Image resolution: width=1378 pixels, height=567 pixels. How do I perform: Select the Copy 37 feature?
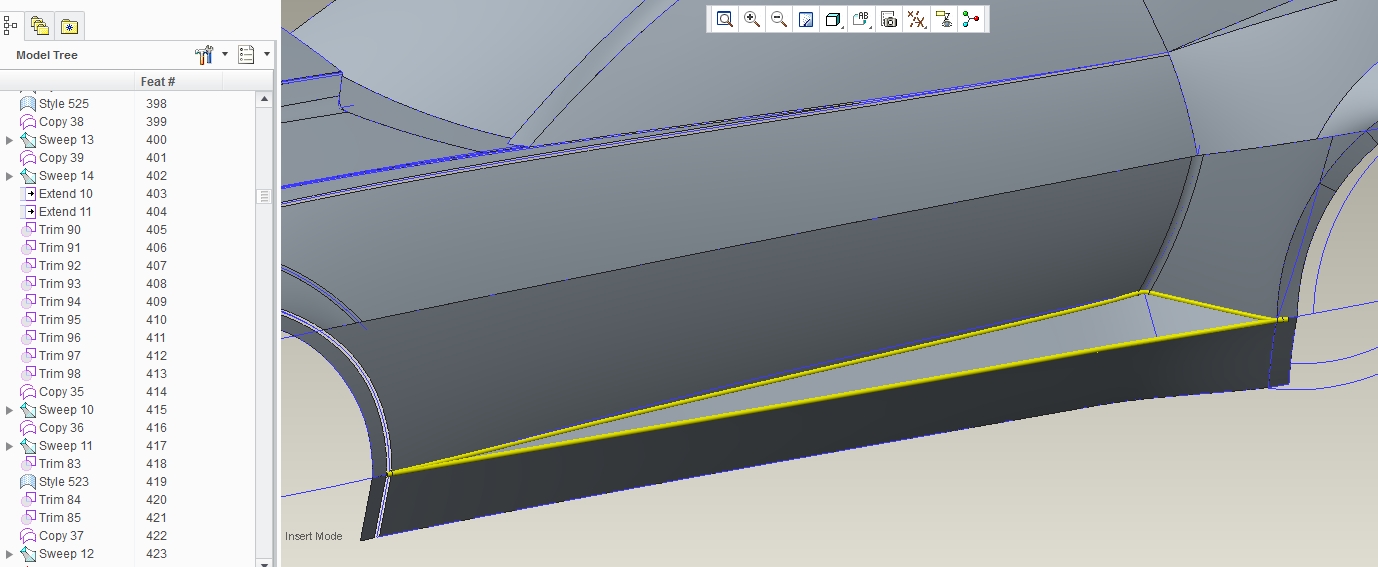coord(61,536)
